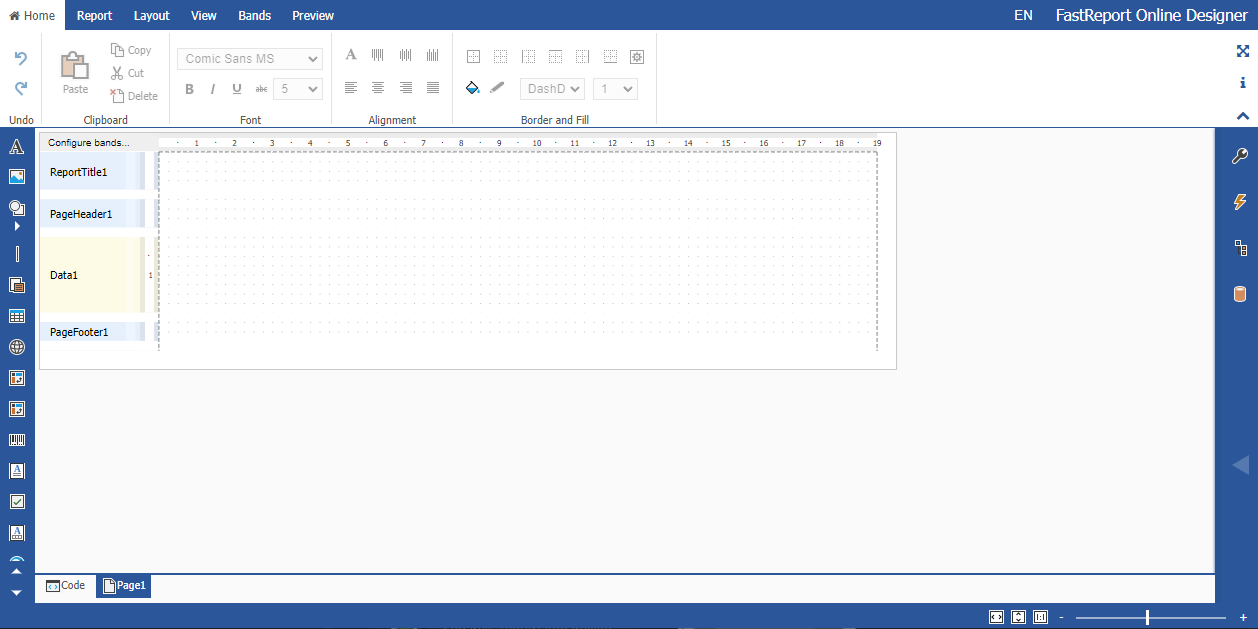Open the Properties wrench panel

[x=1239, y=156]
